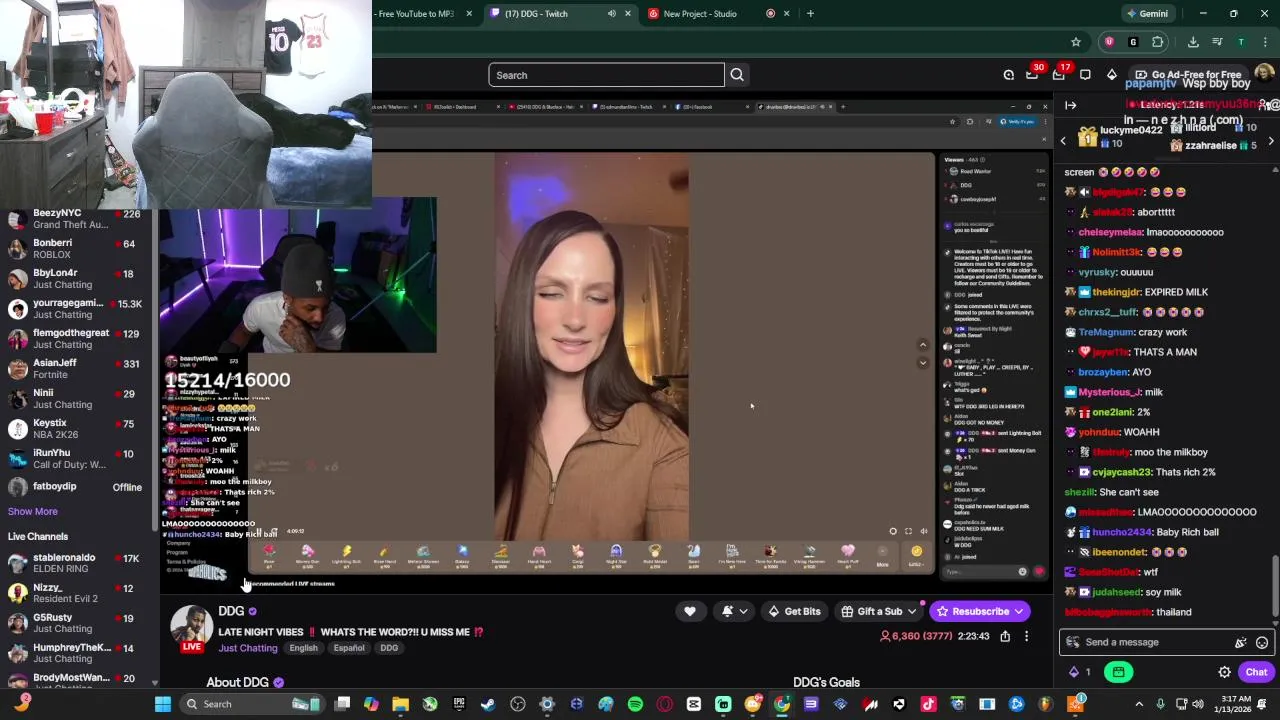Click the Prime loot crown icon with 17 badge
1280x720 pixels.
click(x=1059, y=75)
